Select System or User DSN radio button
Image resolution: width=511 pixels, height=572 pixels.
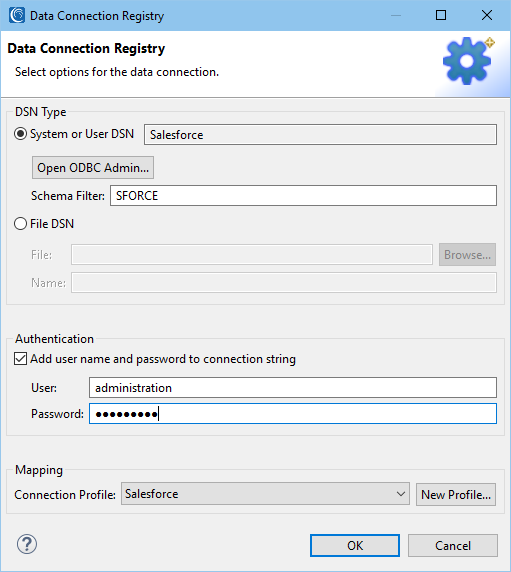[x=20, y=134]
